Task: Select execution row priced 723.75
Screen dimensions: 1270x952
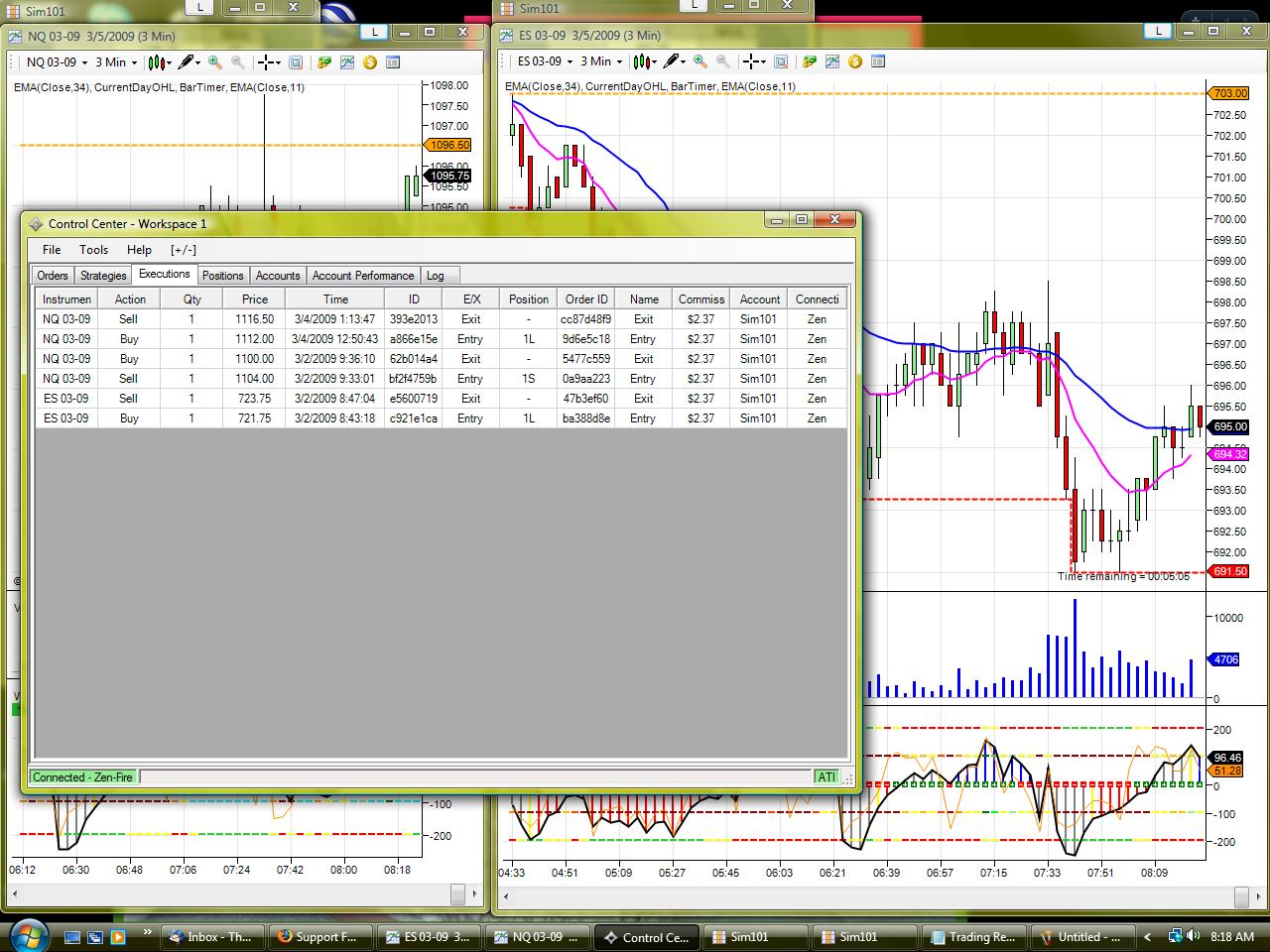Action: click(x=442, y=399)
